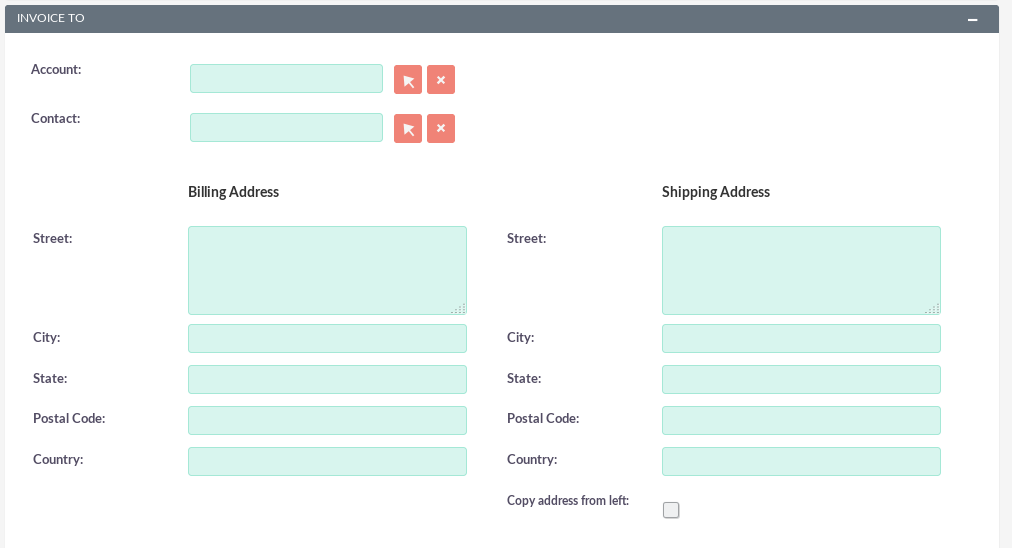The width and height of the screenshot is (1012, 548).
Task: Collapse the Invoice To panel
Action: [x=972, y=19]
